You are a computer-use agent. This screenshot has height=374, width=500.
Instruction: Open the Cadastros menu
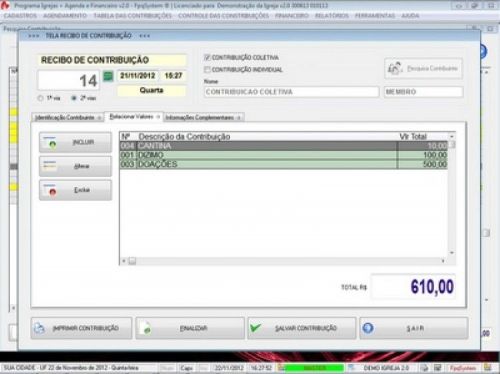pos(20,16)
